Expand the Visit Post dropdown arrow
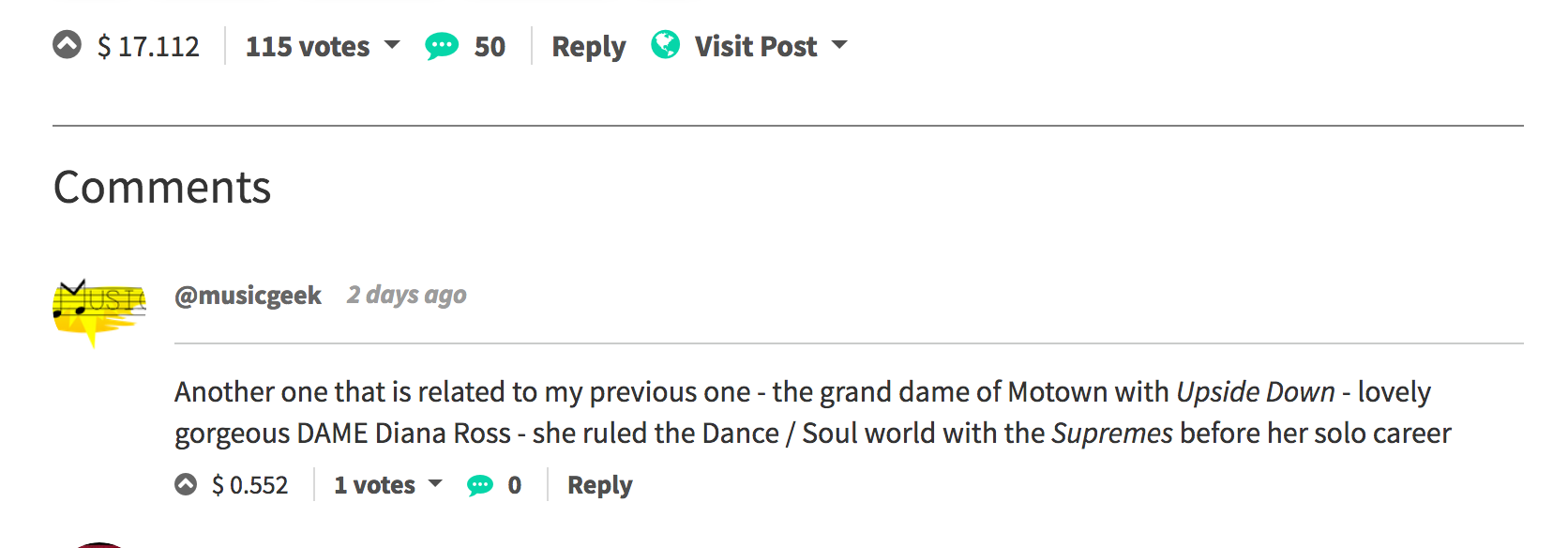1568x548 pixels. (839, 45)
